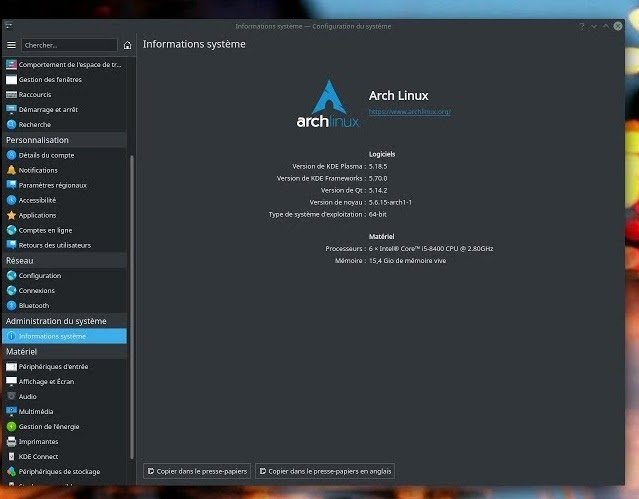Image resolution: width=639 pixels, height=499 pixels.
Task: Click the Qt version 5.14.2 value
Action: click(x=378, y=190)
